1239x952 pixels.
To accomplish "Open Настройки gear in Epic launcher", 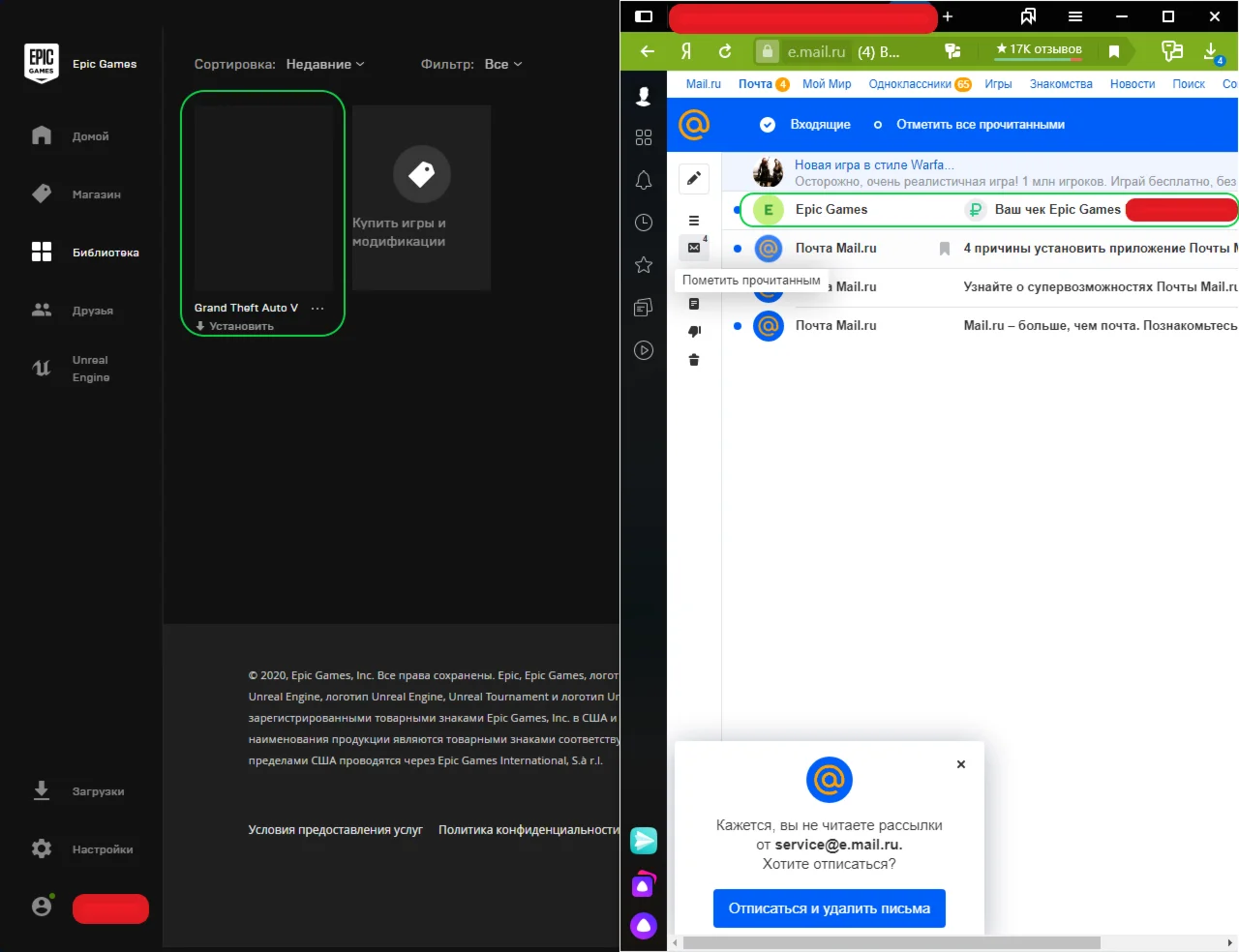I will (42, 849).
